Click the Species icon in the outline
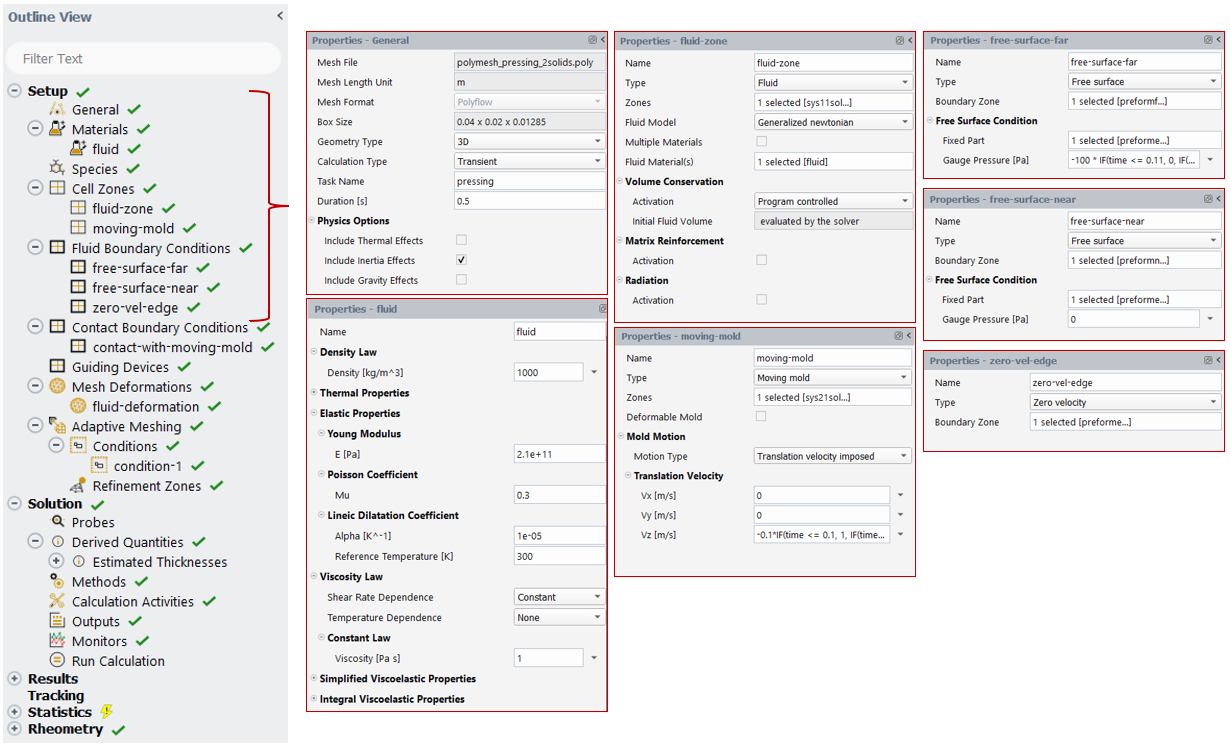This screenshot has width=1230, height=746. click(57, 169)
